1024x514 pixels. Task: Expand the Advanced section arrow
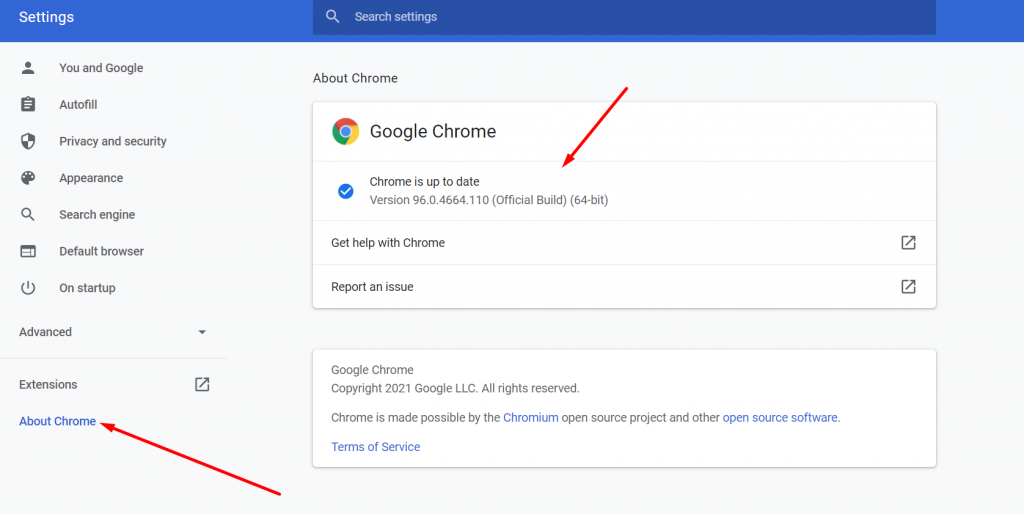click(x=202, y=332)
